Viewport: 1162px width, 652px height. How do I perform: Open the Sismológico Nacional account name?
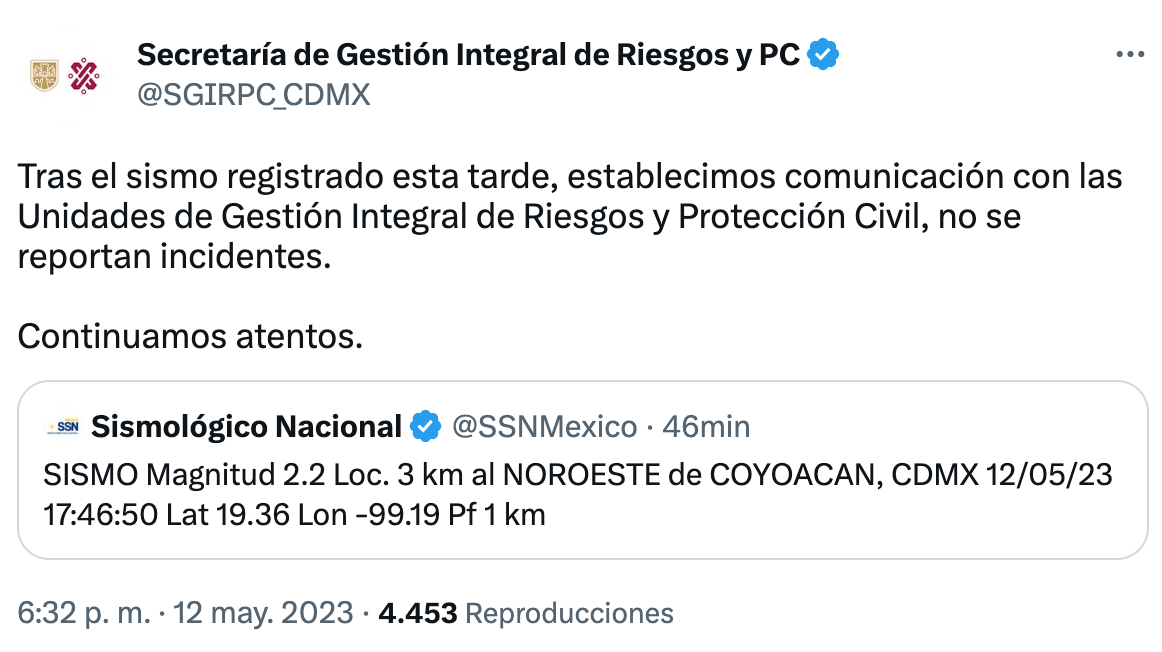246,428
